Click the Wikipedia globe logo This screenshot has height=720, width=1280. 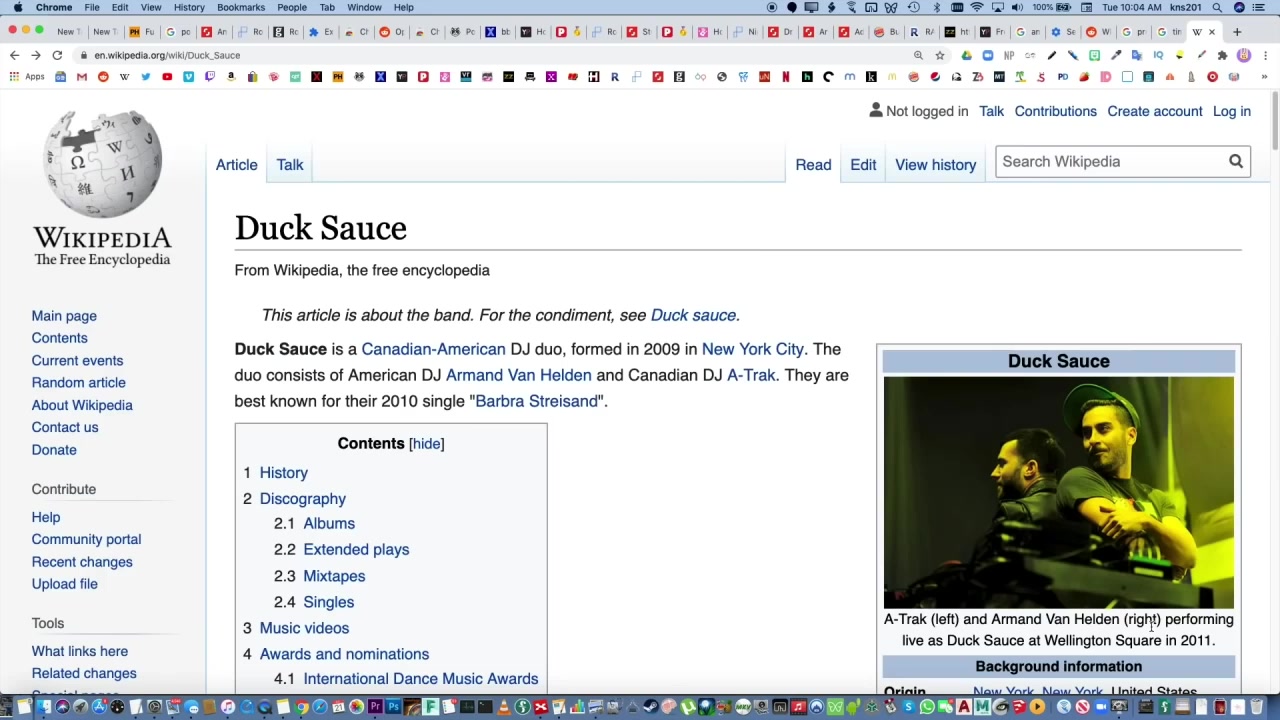(x=102, y=164)
